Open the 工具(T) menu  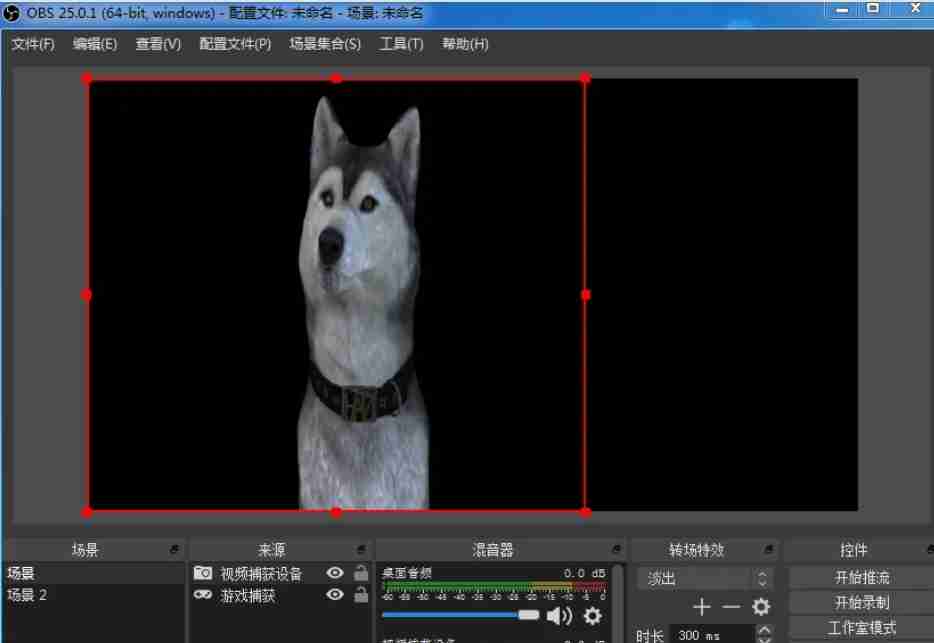401,44
